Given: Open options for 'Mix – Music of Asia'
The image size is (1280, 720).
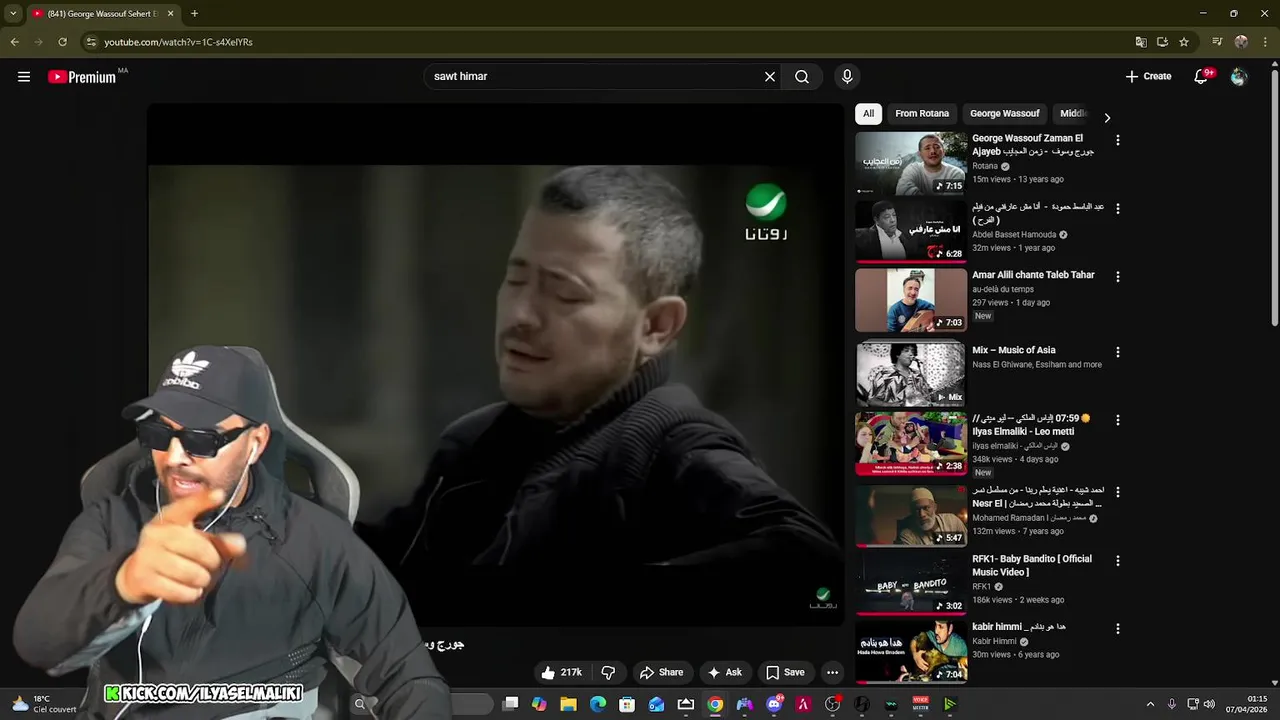Looking at the screenshot, I should [x=1118, y=352].
